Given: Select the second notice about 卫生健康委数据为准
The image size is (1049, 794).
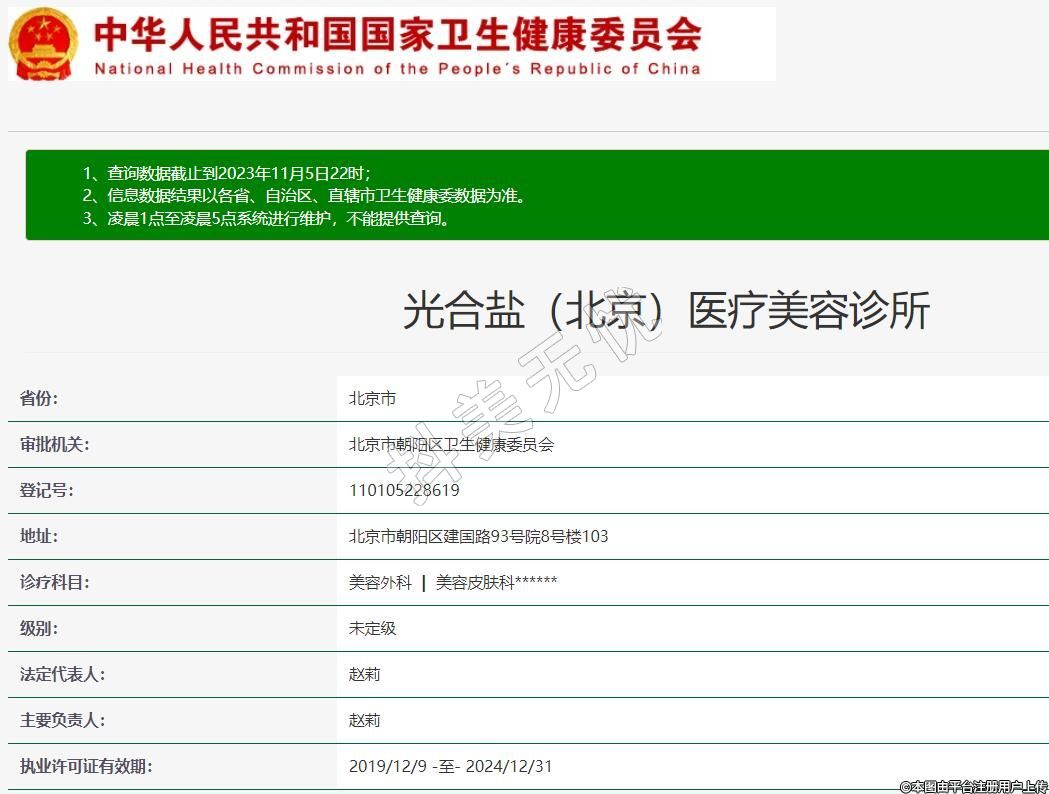Looking at the screenshot, I should point(304,195).
